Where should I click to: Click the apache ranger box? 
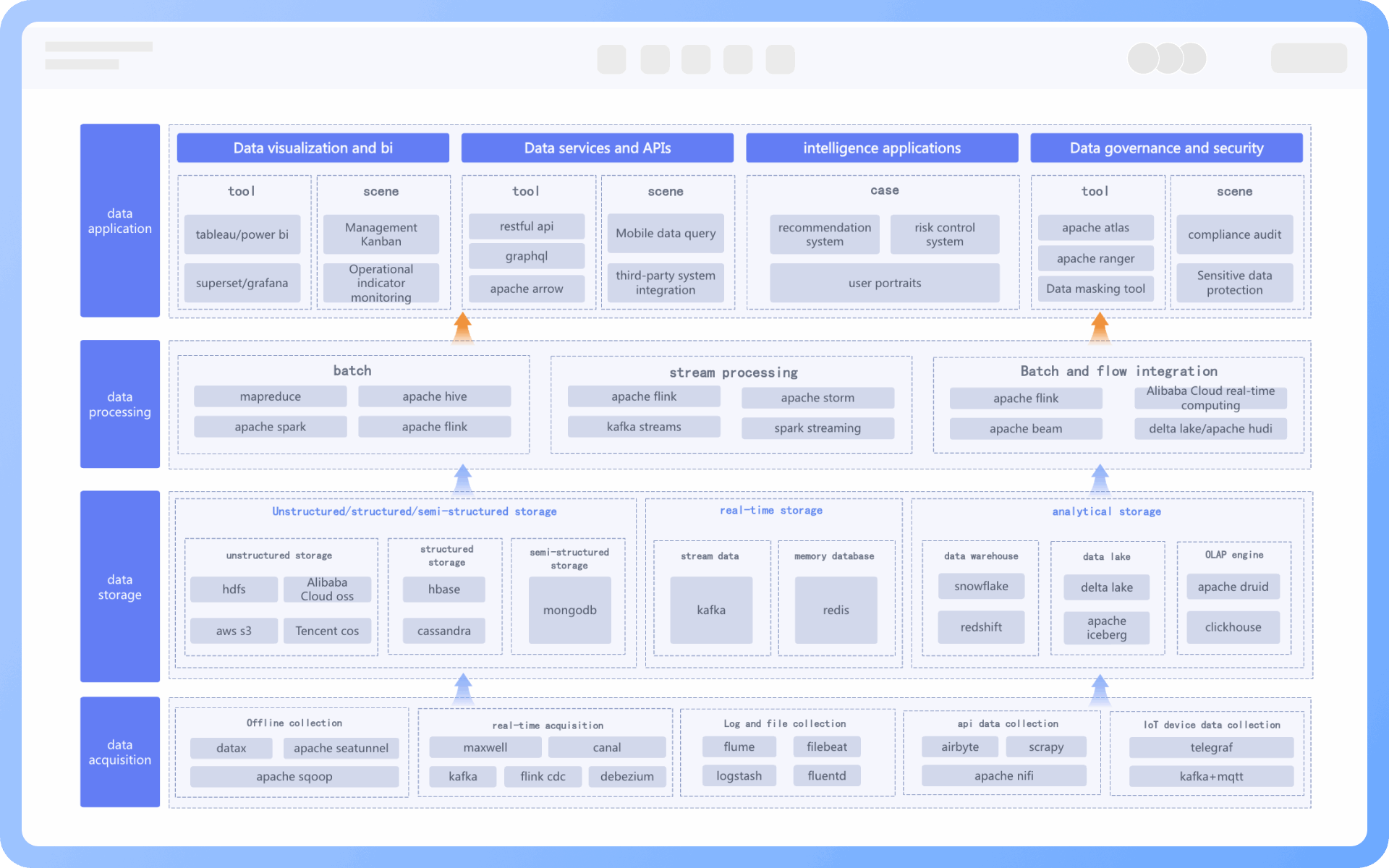click(1095, 258)
